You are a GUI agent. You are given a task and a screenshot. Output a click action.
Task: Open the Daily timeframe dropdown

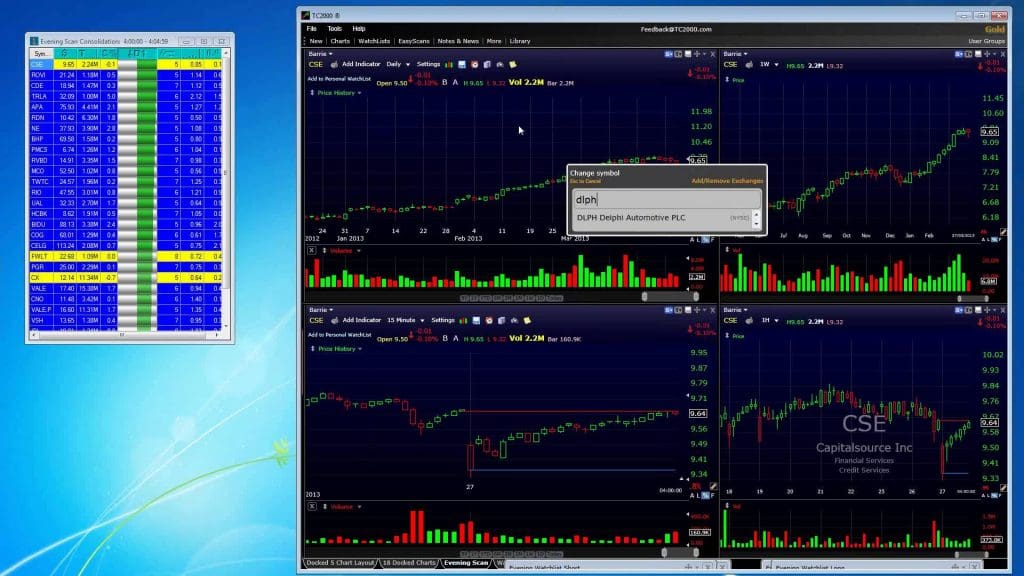[x=398, y=65]
